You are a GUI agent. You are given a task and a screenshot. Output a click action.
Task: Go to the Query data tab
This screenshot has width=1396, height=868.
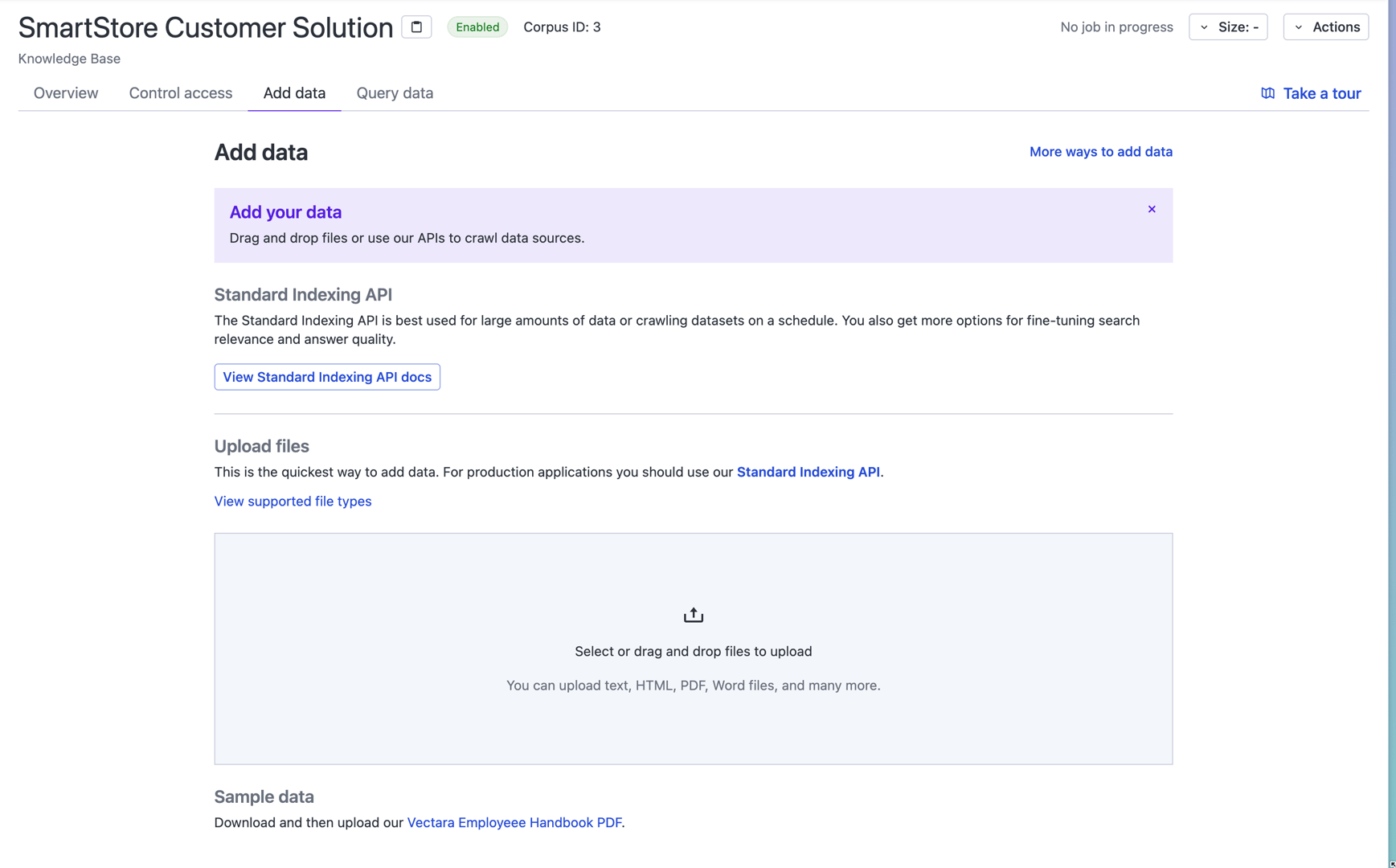pos(395,93)
